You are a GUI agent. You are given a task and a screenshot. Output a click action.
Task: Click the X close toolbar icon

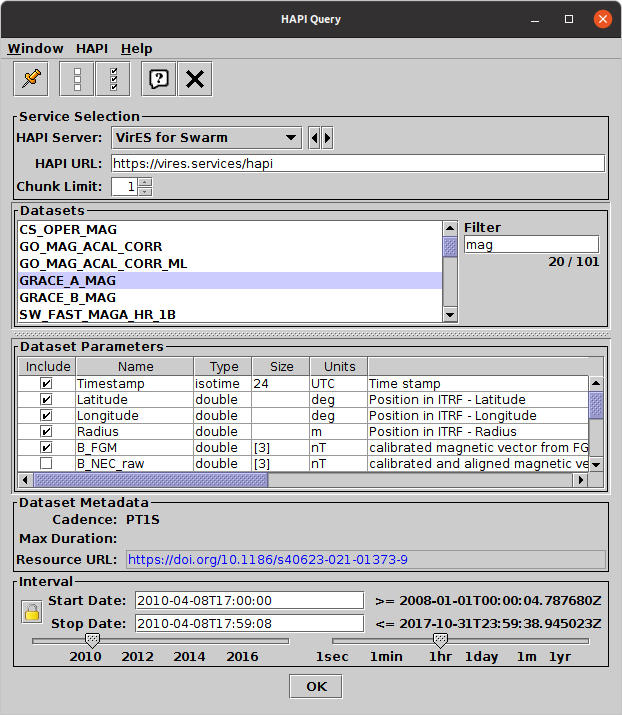coord(195,79)
